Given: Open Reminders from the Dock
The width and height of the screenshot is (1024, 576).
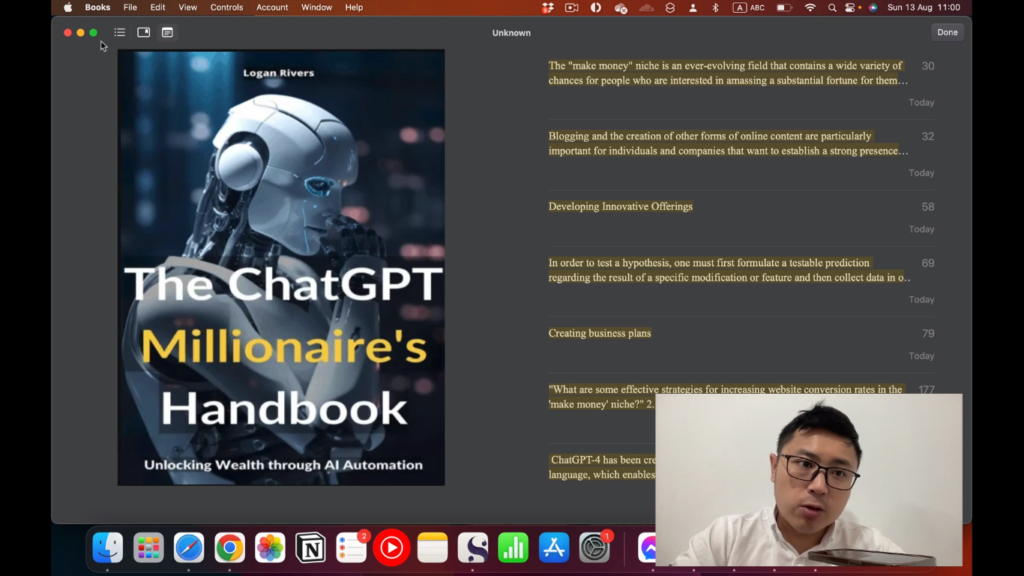Looking at the screenshot, I should [x=351, y=547].
